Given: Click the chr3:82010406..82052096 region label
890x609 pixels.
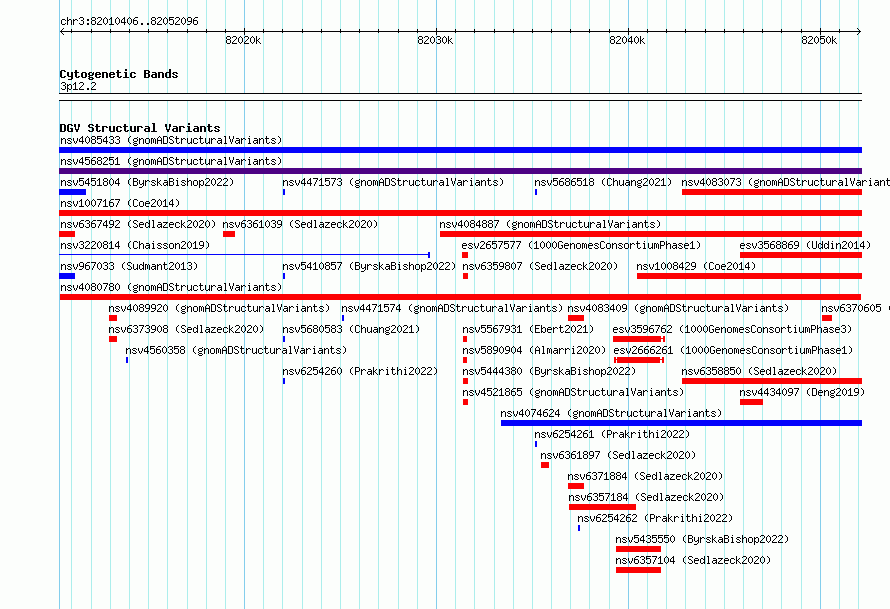Looking at the screenshot, I should click(x=129, y=21).
